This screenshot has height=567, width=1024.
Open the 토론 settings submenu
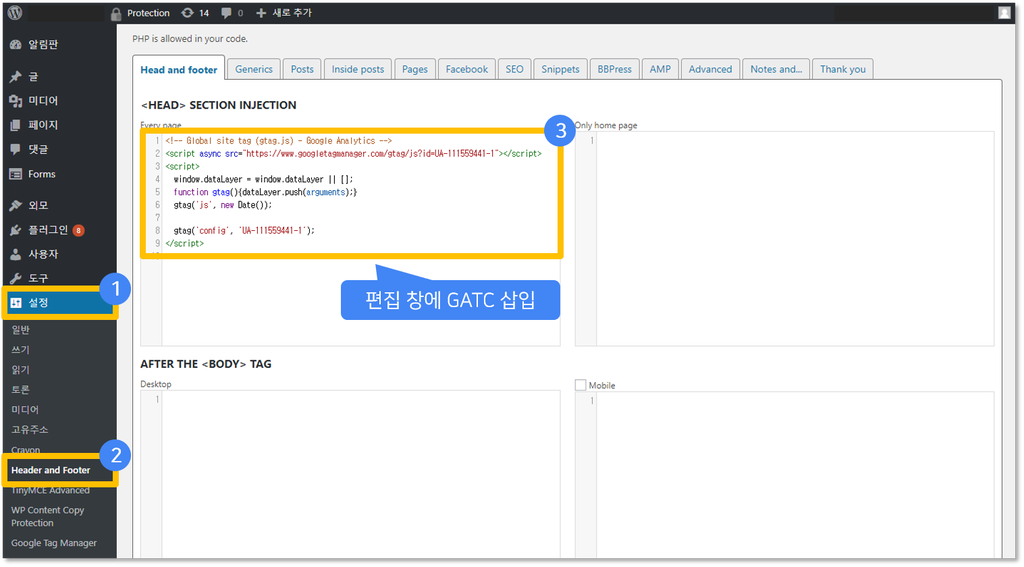click(x=20, y=389)
